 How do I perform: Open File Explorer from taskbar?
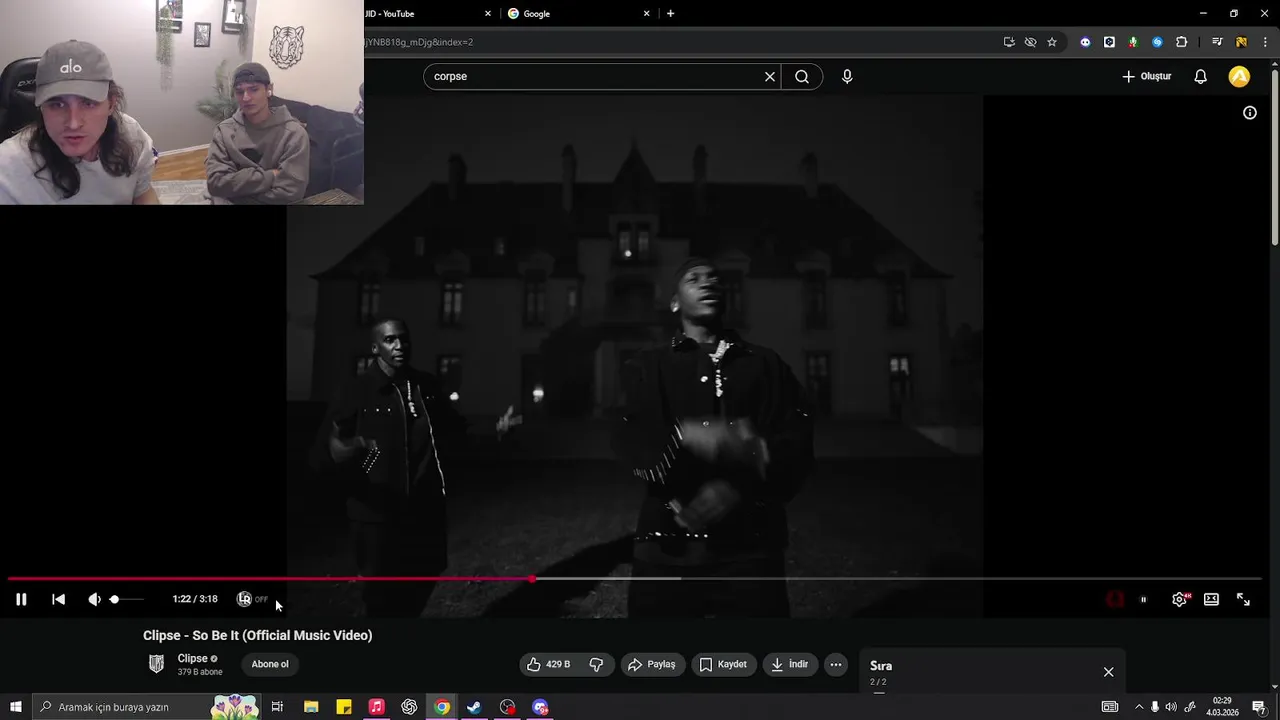click(x=311, y=707)
